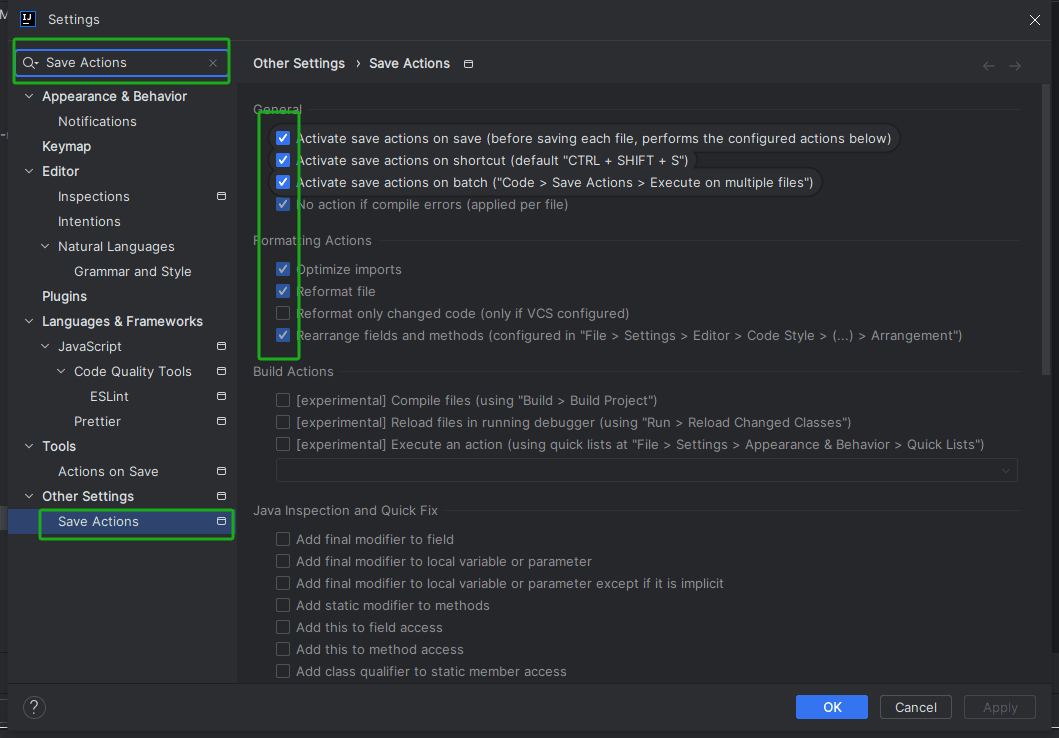Click Other Settings in the breadcrumb path
This screenshot has height=738, width=1059.
[298, 62]
